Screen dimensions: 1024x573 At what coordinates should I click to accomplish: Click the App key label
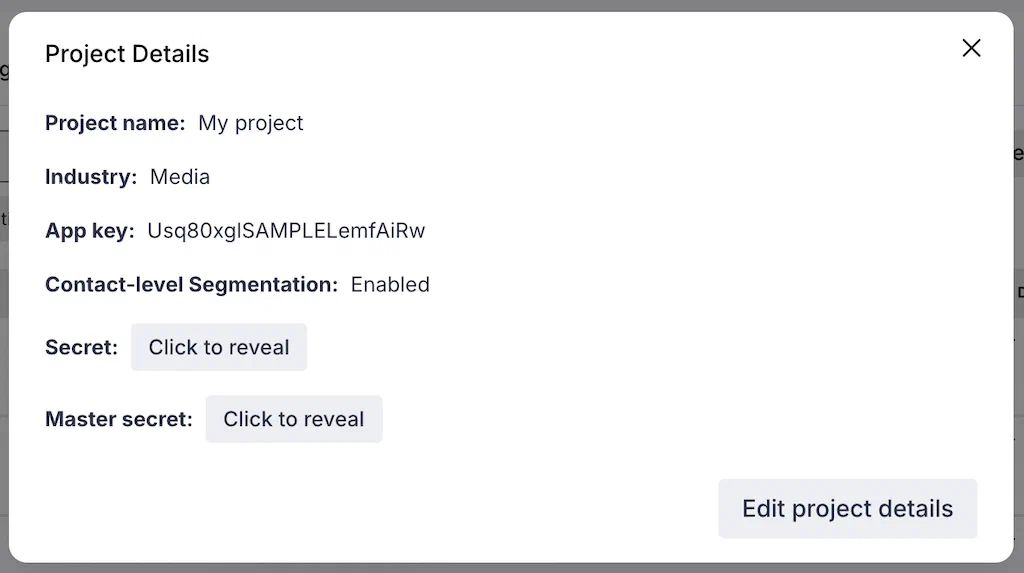point(89,231)
